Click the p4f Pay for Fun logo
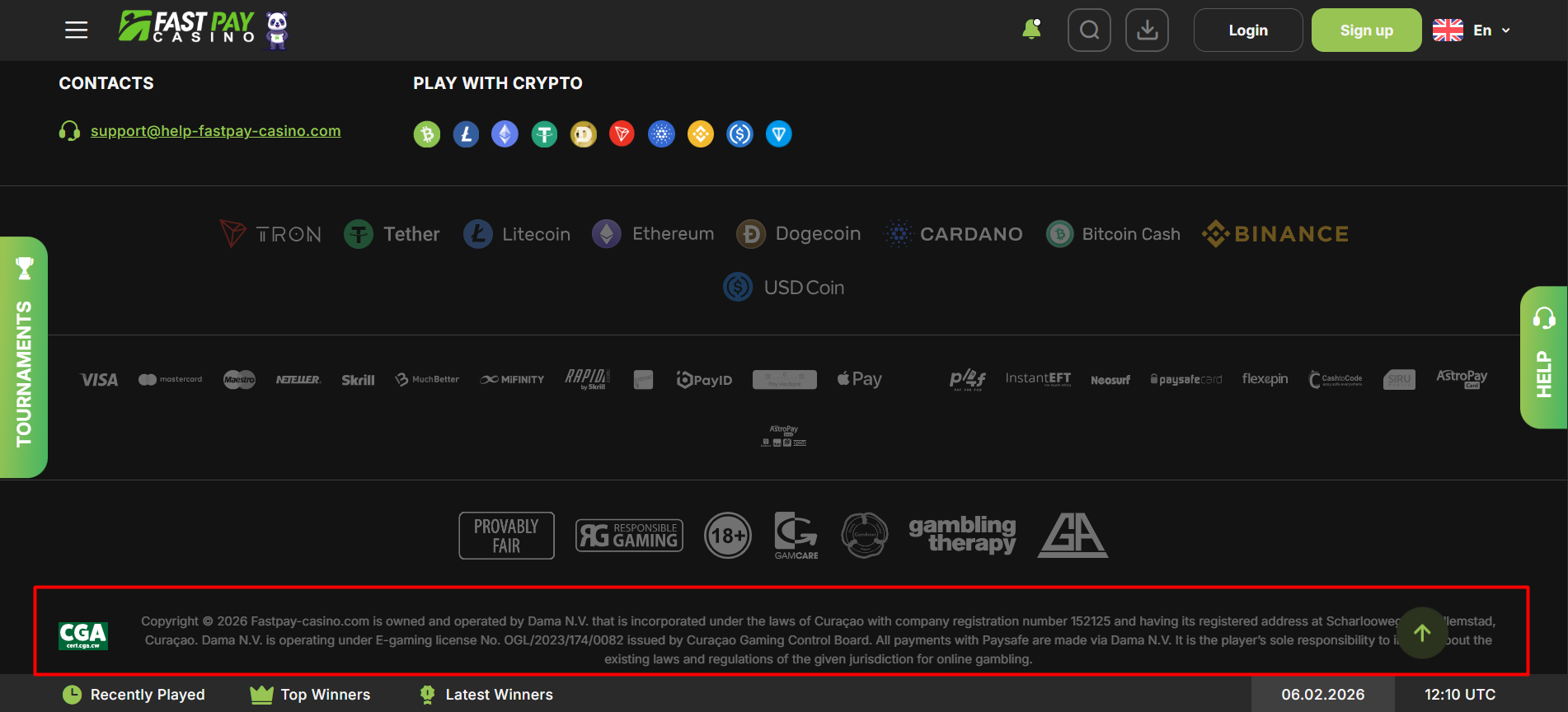 (967, 379)
